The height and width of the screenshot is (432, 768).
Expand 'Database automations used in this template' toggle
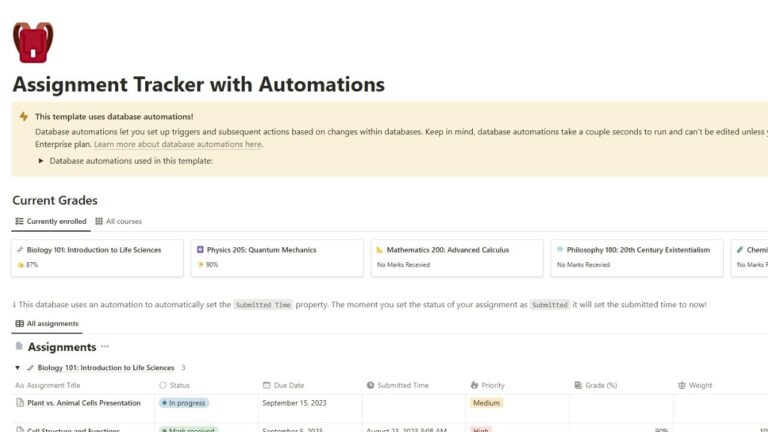pyautogui.click(x=41, y=160)
